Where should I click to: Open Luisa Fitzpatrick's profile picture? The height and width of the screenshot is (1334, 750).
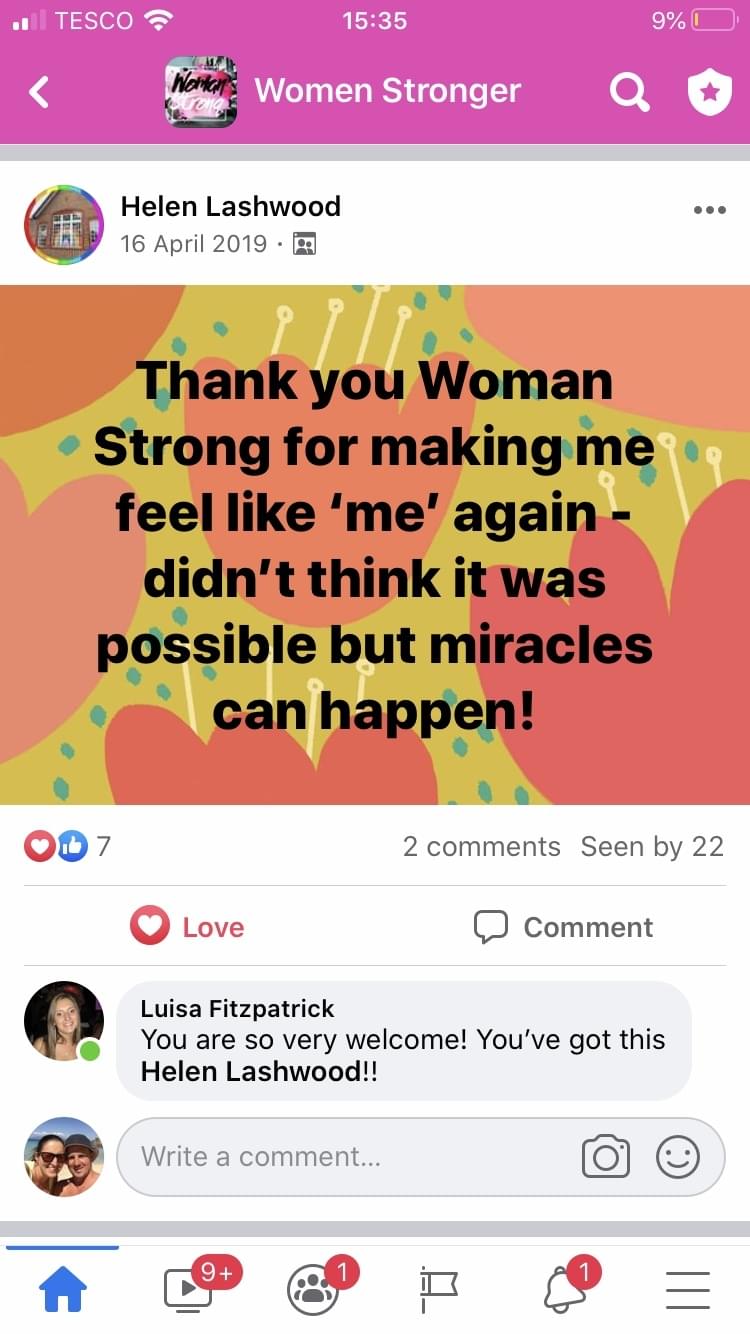coord(63,1021)
